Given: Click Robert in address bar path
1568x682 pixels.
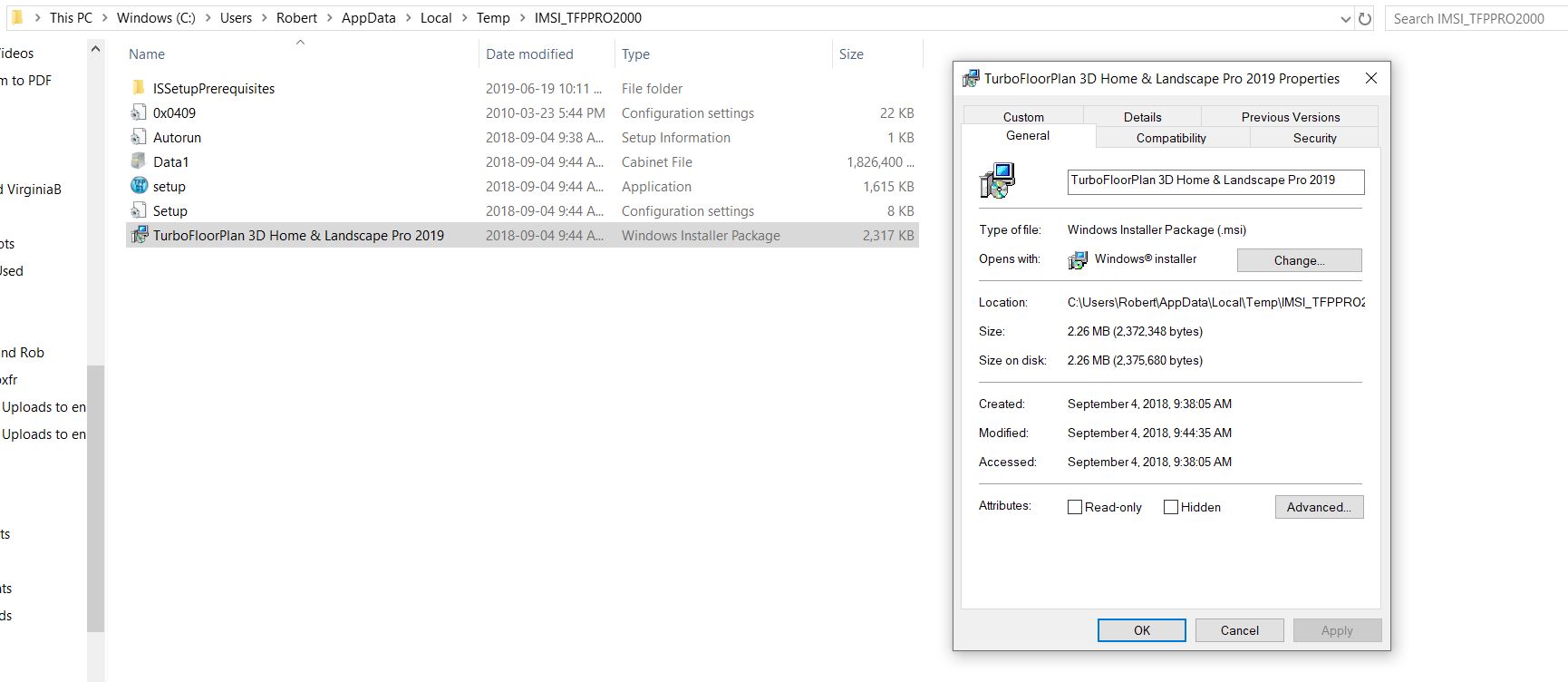Looking at the screenshot, I should coord(296,18).
